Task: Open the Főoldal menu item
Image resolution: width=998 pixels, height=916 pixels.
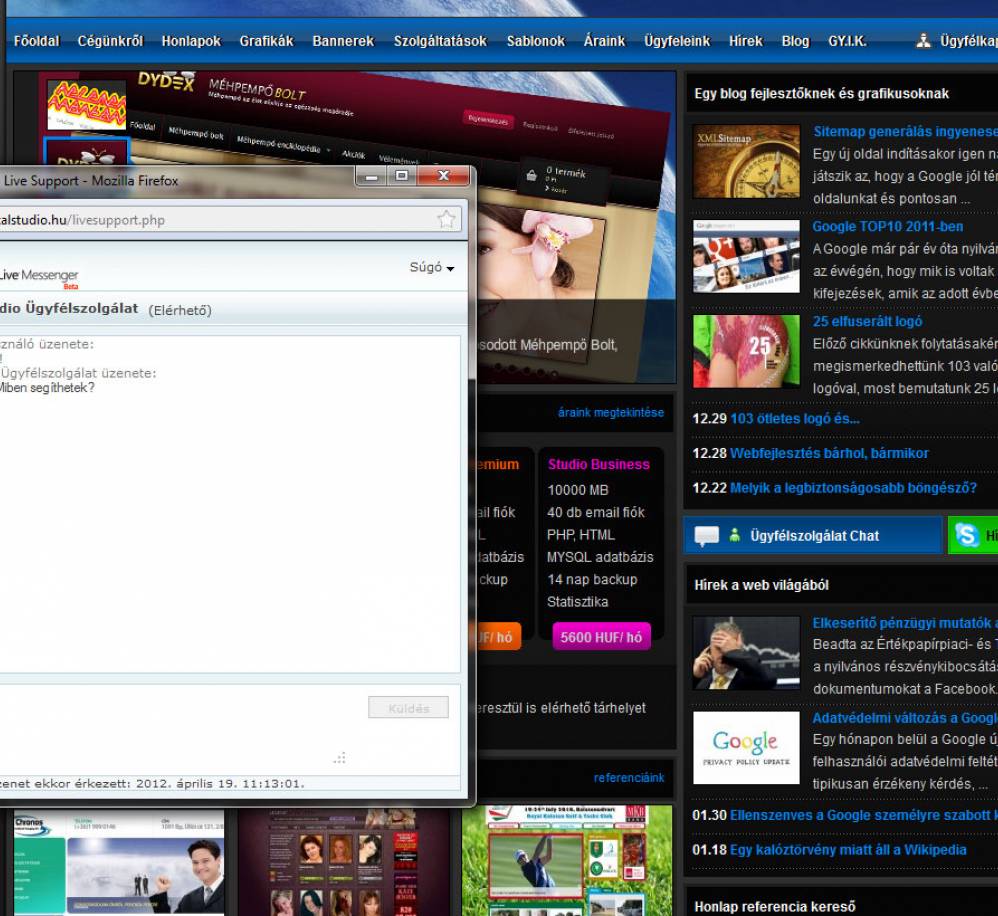Action: point(36,41)
